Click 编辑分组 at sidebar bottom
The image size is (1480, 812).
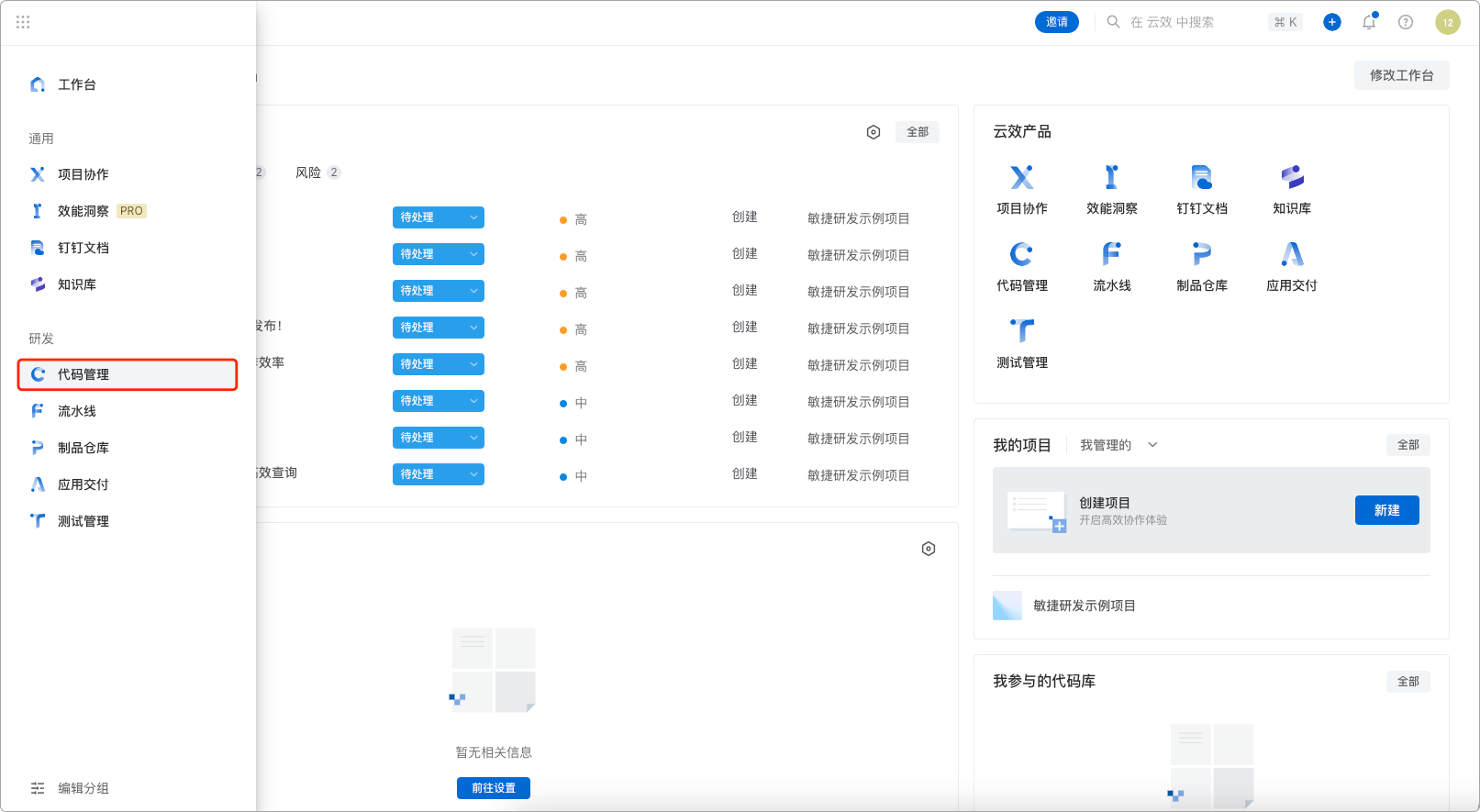click(70, 788)
